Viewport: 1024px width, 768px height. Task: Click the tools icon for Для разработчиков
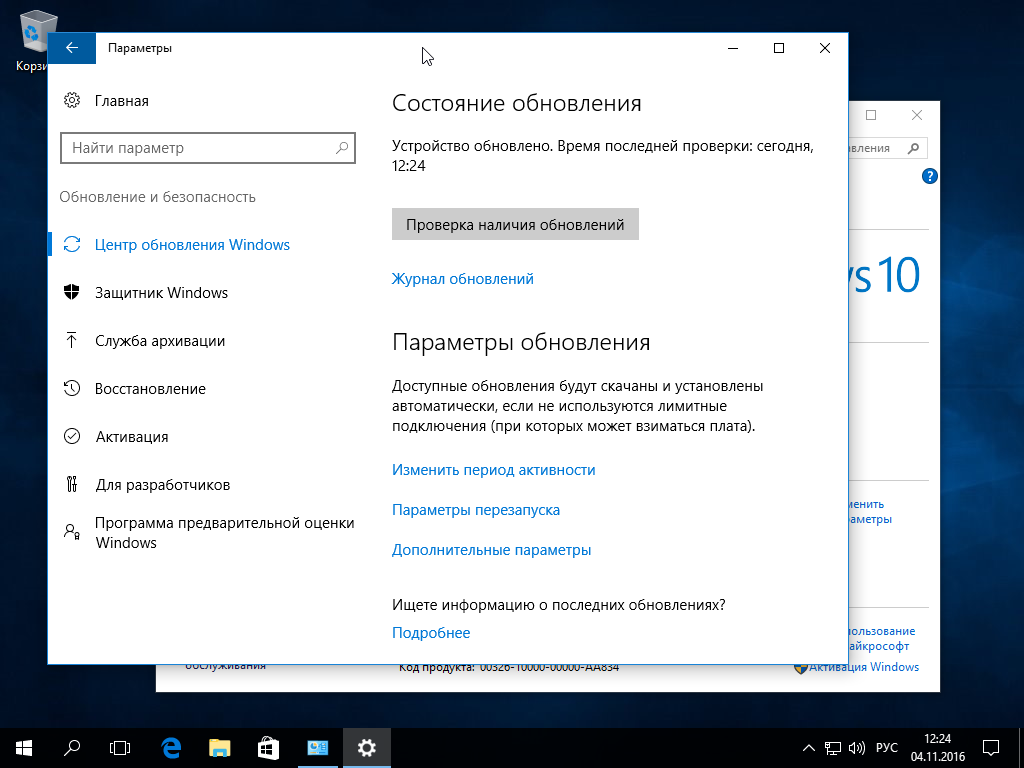pyautogui.click(x=72, y=484)
